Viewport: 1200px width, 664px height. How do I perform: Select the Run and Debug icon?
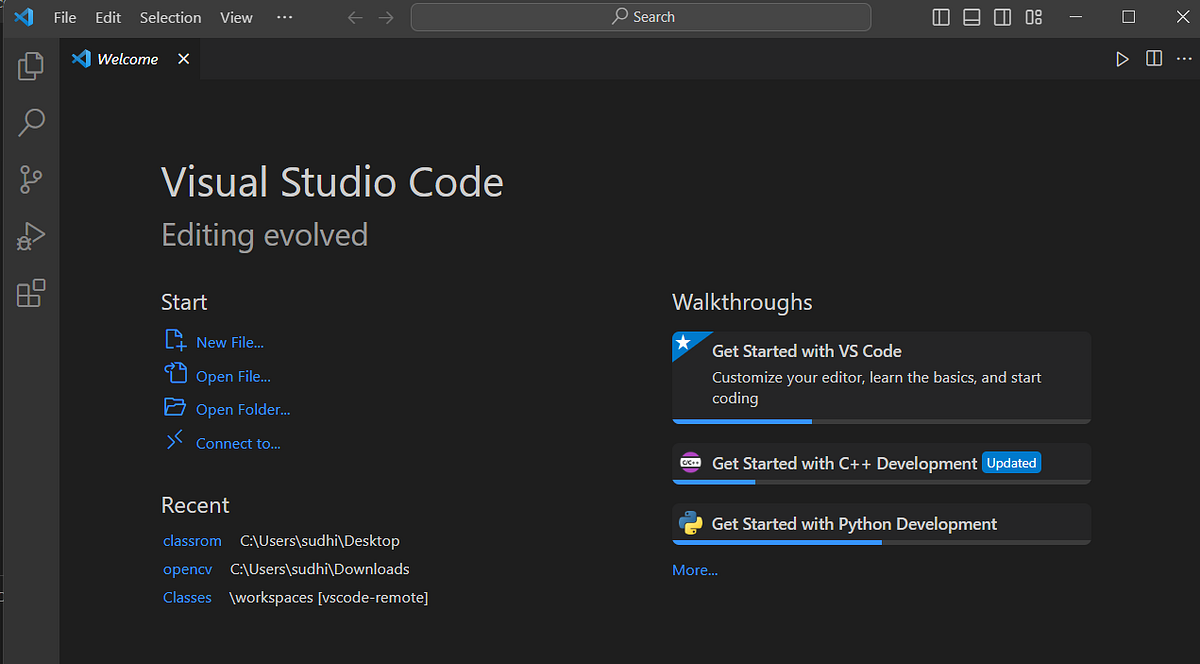pyautogui.click(x=30, y=236)
